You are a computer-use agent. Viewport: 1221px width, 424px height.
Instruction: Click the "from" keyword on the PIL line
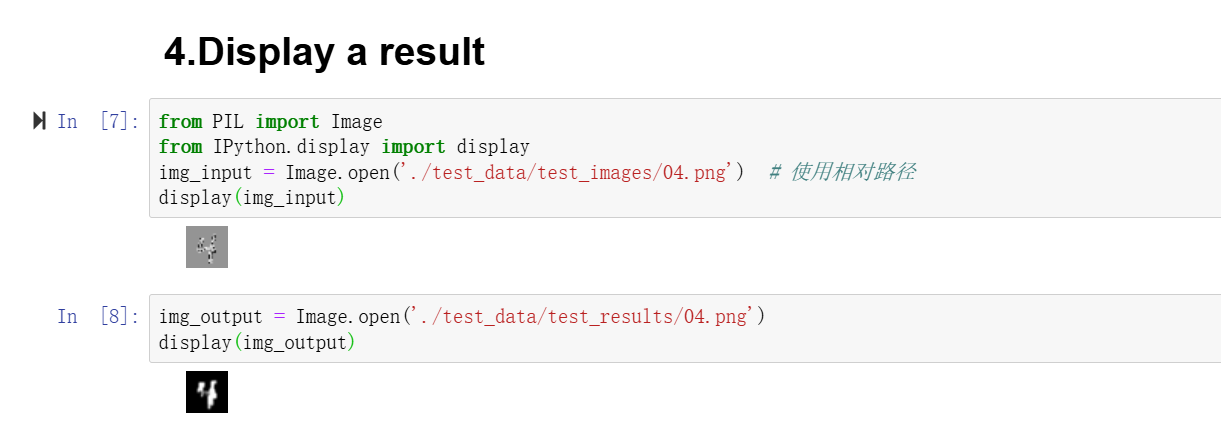(x=180, y=122)
